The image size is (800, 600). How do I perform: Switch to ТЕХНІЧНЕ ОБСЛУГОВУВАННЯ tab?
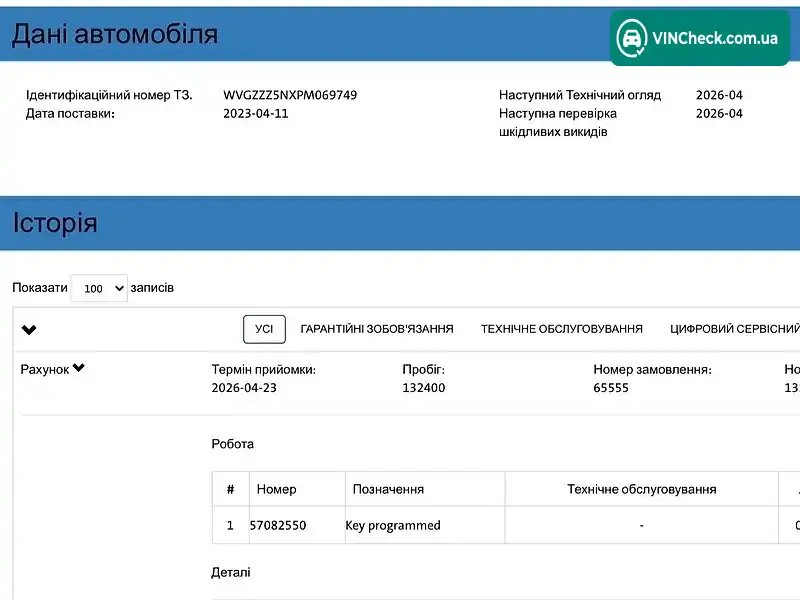point(562,329)
